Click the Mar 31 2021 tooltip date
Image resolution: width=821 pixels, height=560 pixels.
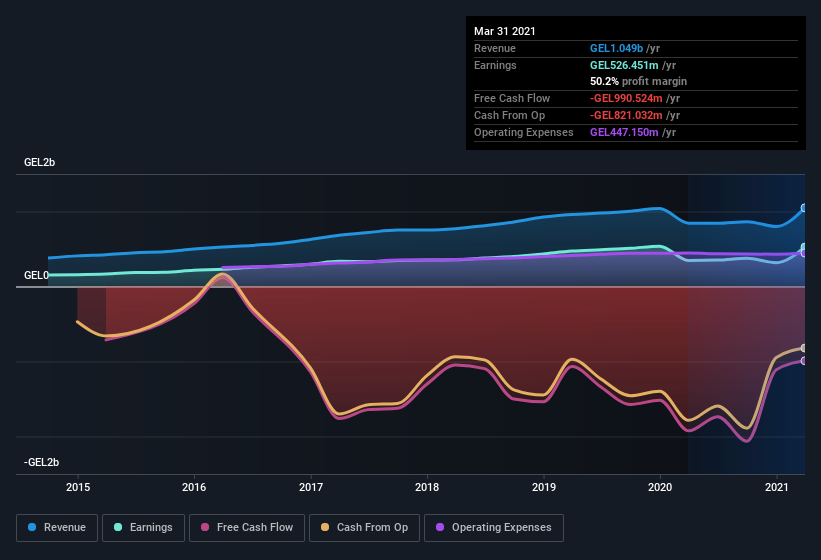505,31
